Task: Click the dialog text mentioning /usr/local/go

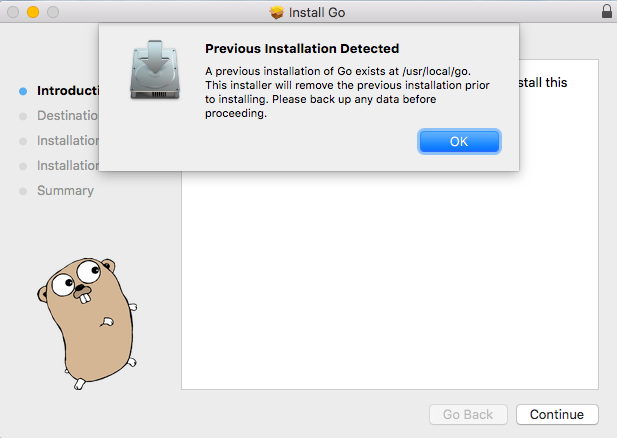Action: (347, 92)
